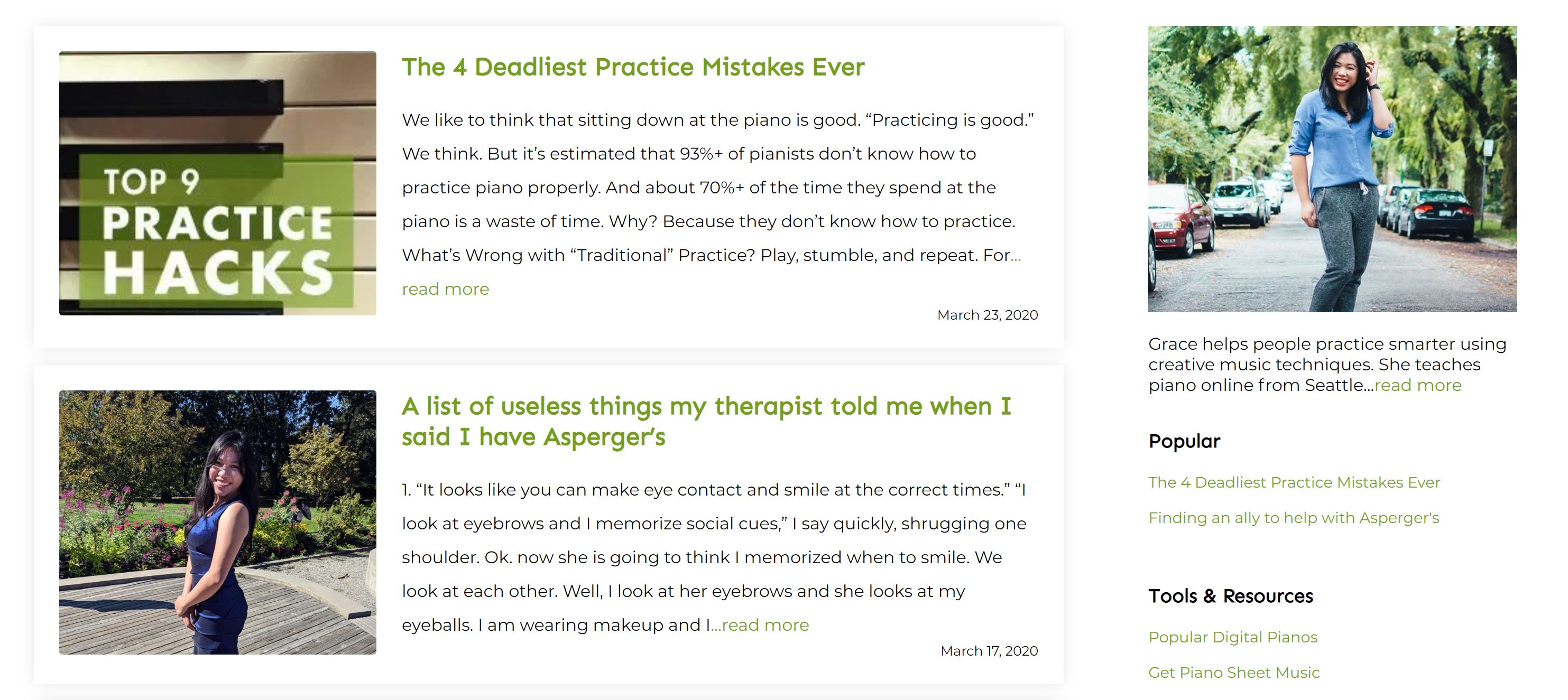Open the main article heading "The 4 Deadliest Practice Mistakes Ever"
This screenshot has width=1568, height=700.
coord(632,67)
